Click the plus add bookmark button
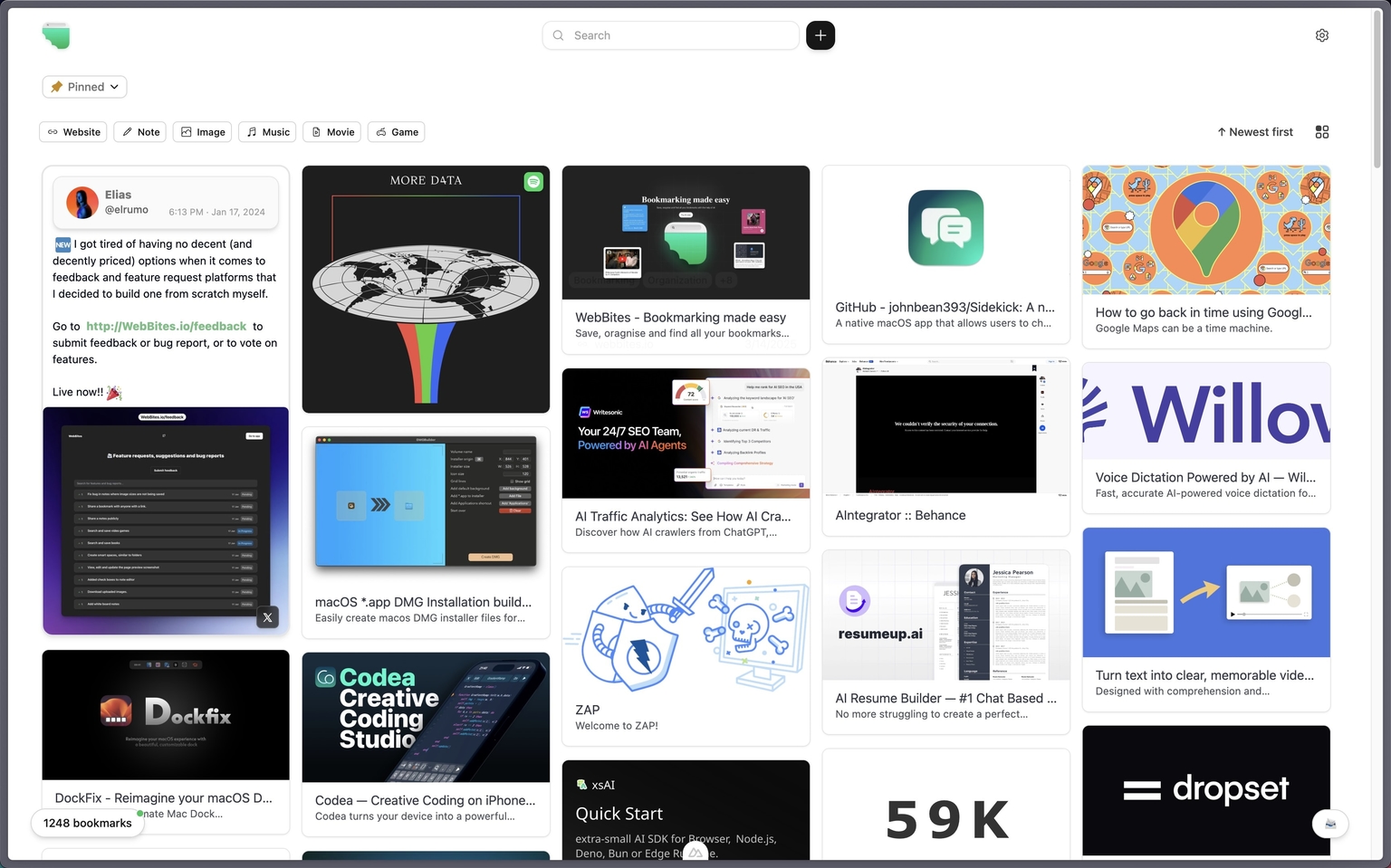The image size is (1391, 868). point(820,35)
